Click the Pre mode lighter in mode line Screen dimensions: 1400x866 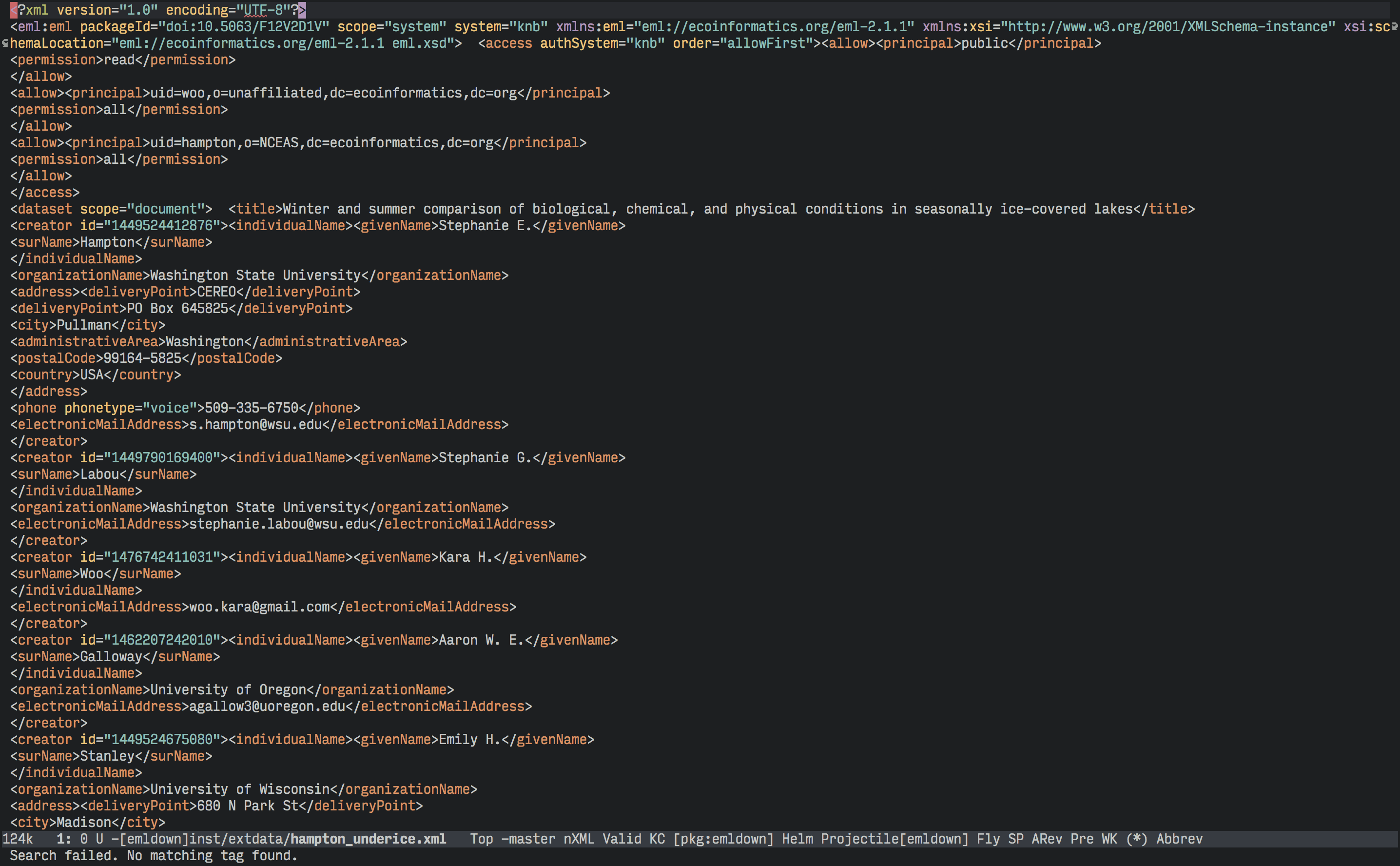(1082, 839)
